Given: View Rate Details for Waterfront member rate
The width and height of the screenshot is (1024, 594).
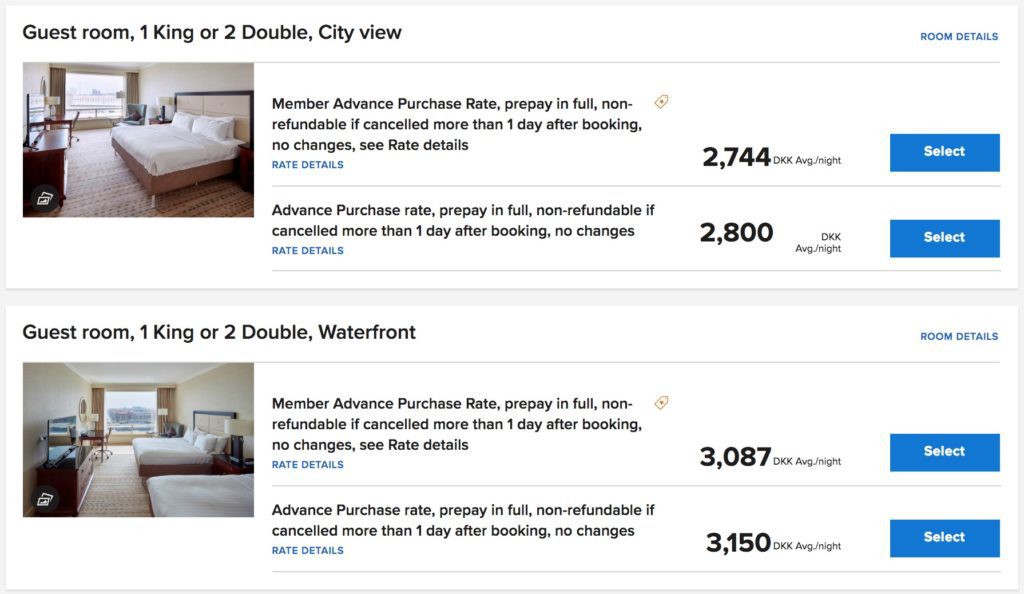Looking at the screenshot, I should (x=307, y=465).
